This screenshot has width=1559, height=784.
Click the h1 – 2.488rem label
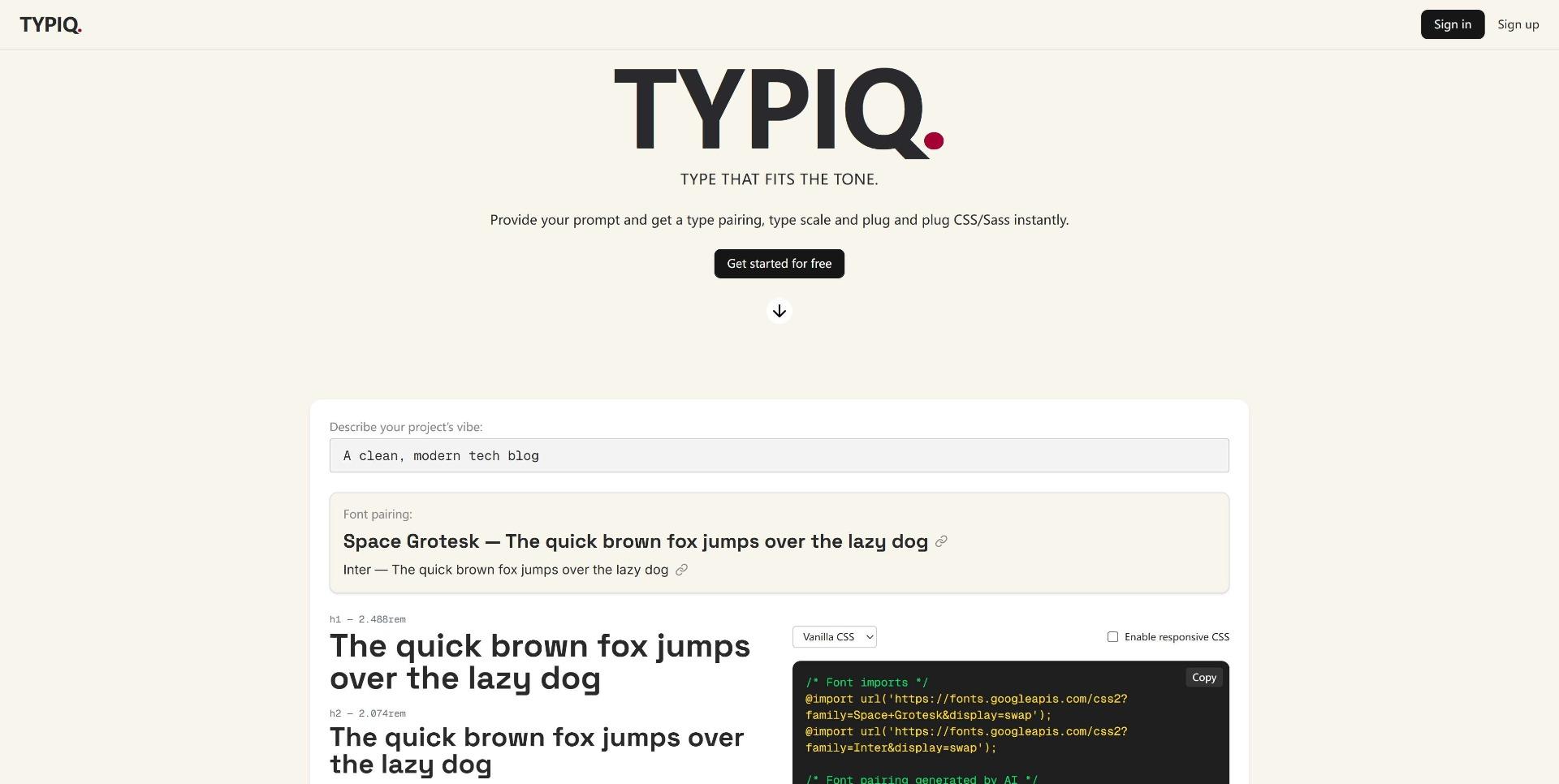point(367,619)
